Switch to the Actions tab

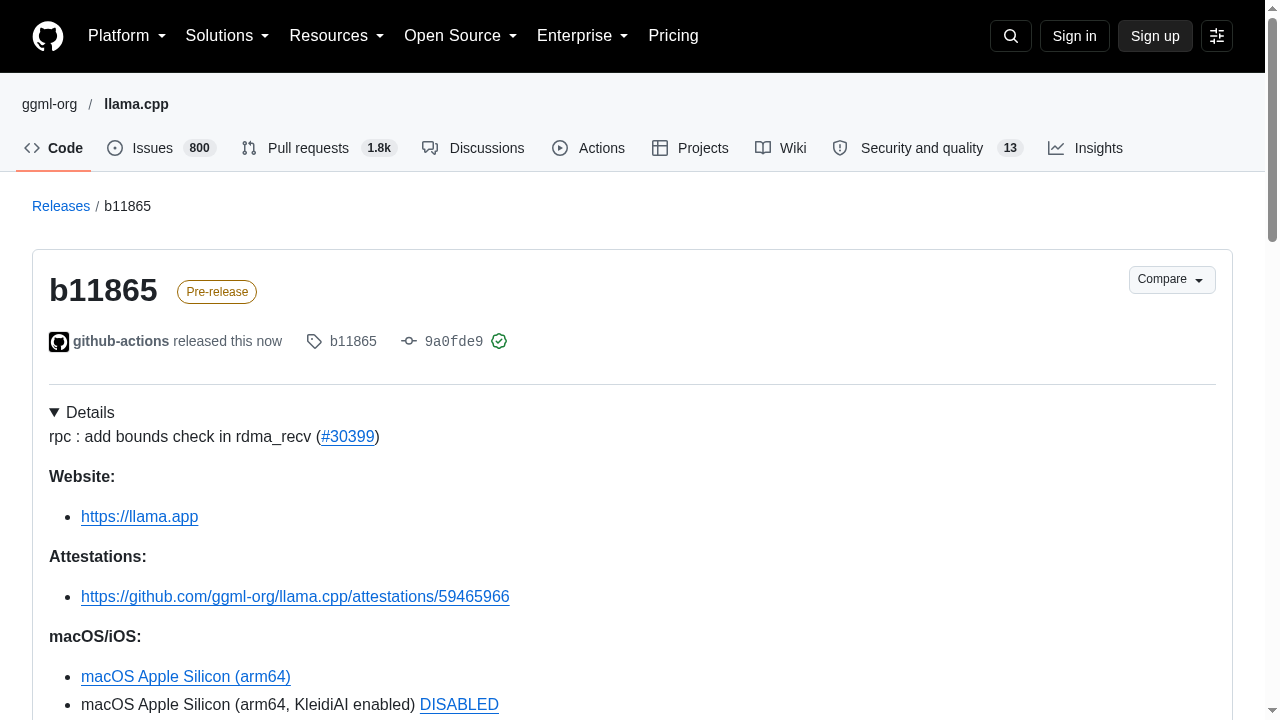(588, 148)
